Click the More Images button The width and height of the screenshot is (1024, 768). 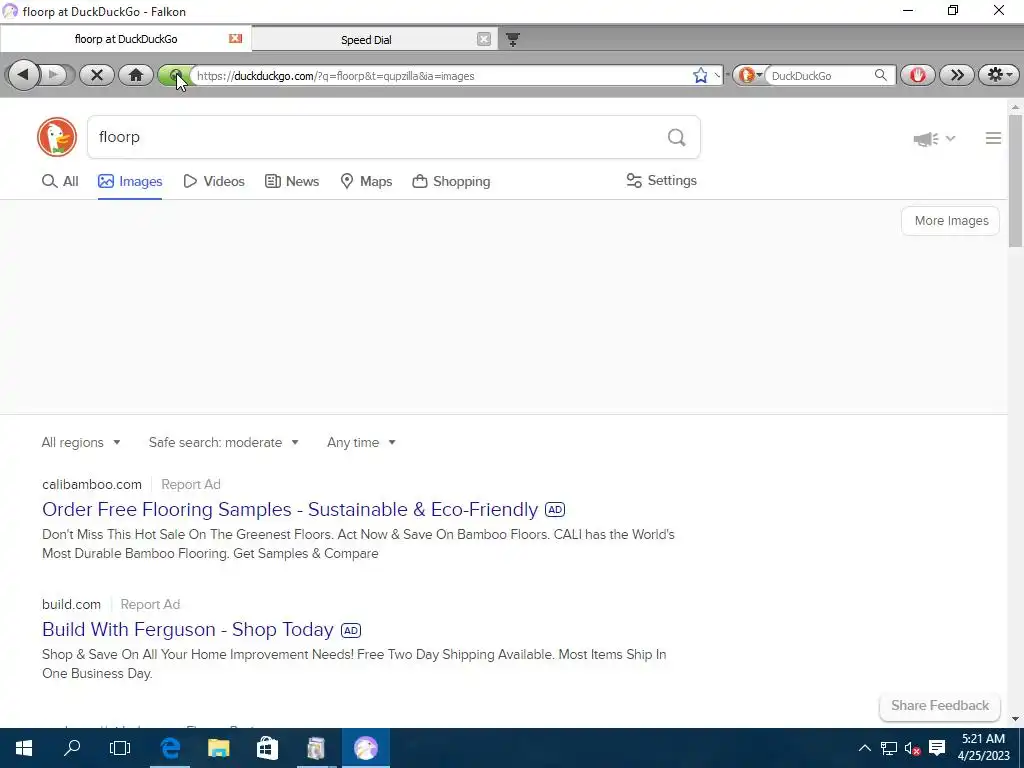coord(951,221)
